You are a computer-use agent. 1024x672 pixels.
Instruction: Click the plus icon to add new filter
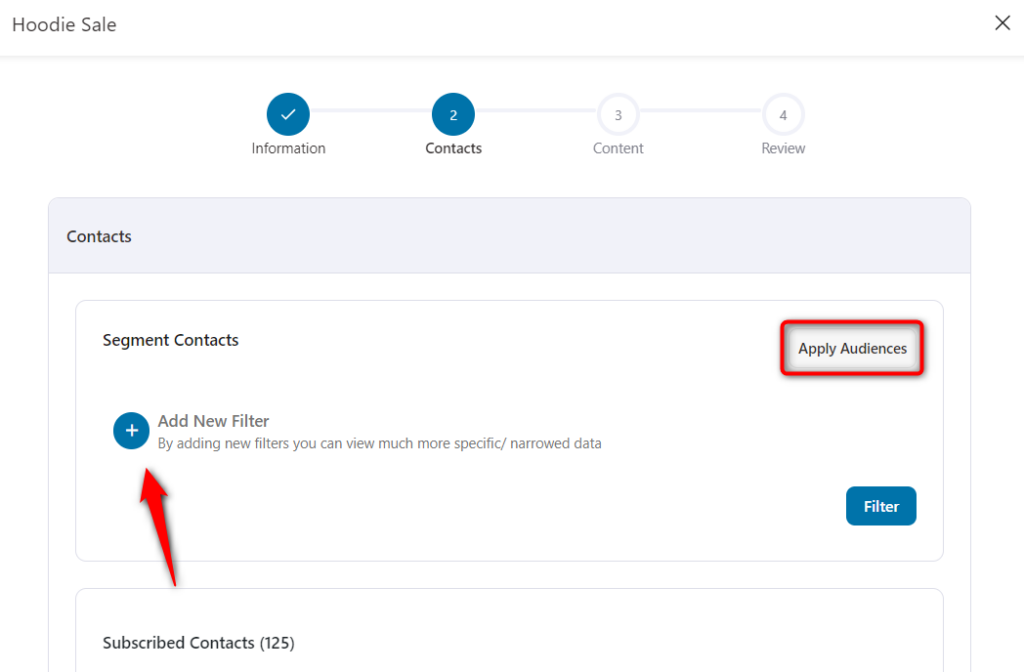pos(131,430)
